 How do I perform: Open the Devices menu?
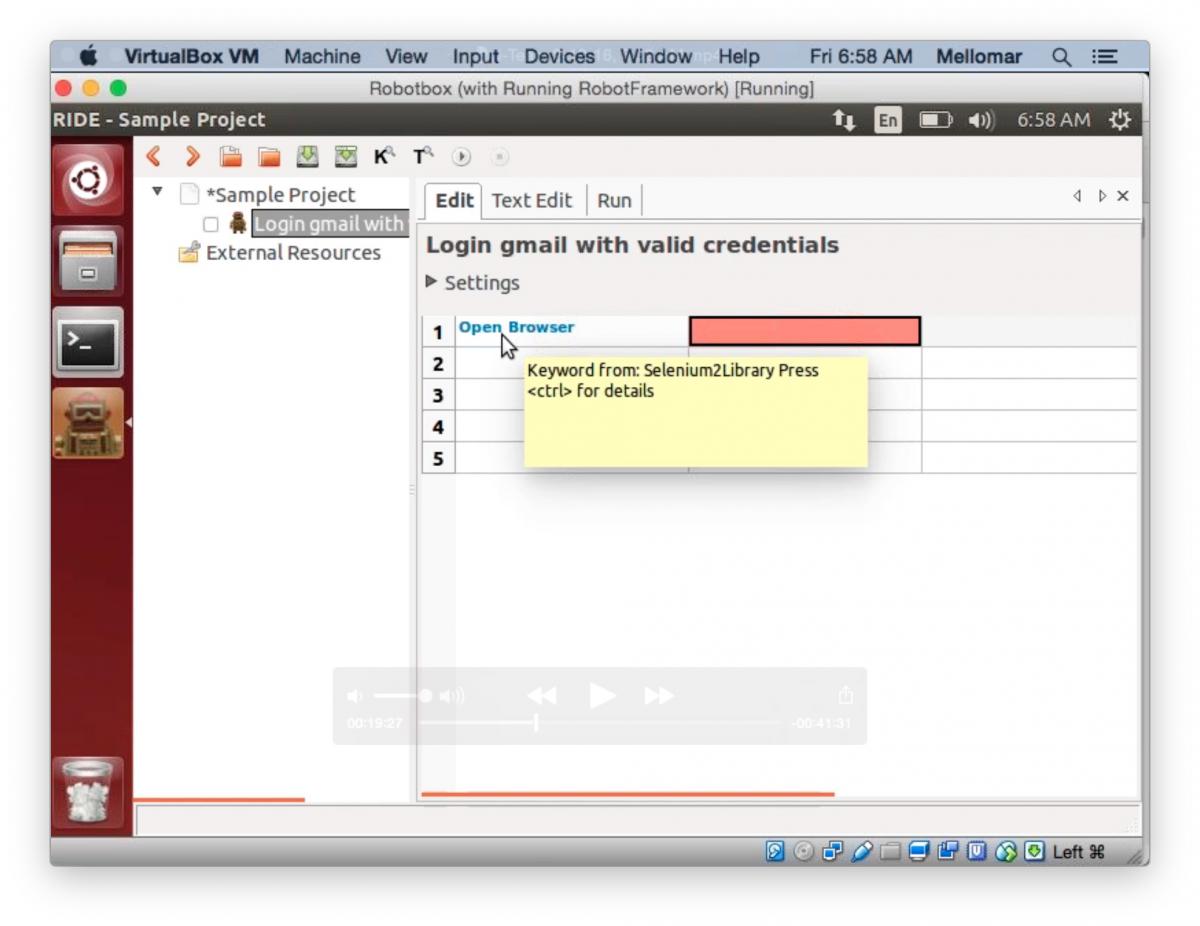(559, 57)
